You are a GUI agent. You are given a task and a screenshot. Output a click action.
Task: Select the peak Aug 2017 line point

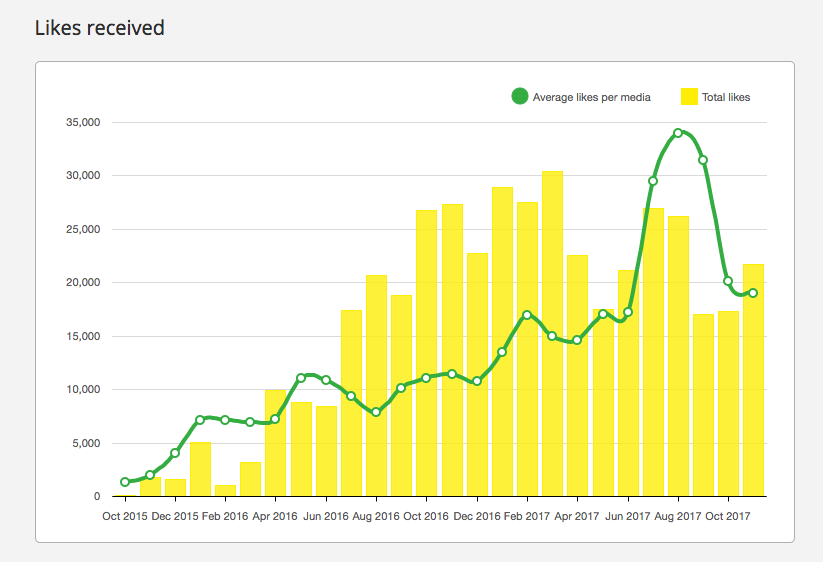coord(678,133)
